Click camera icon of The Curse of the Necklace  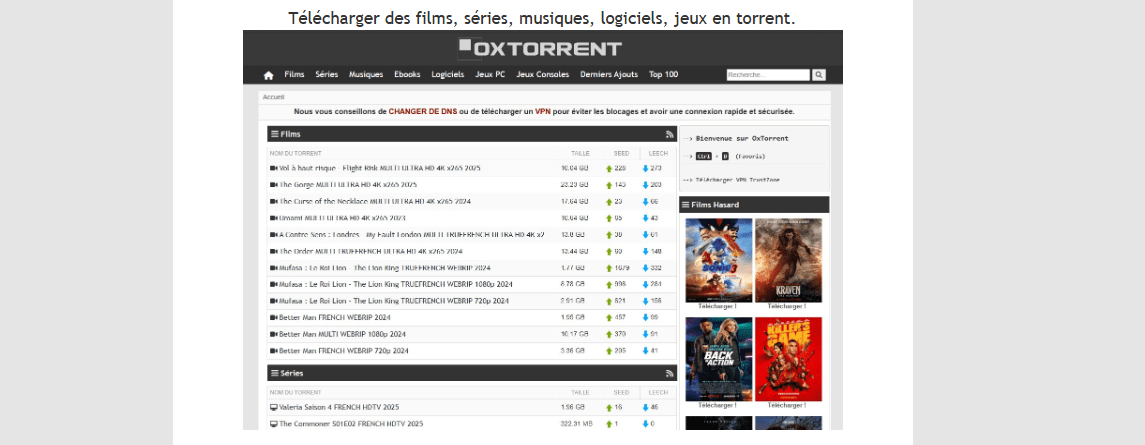(274, 202)
